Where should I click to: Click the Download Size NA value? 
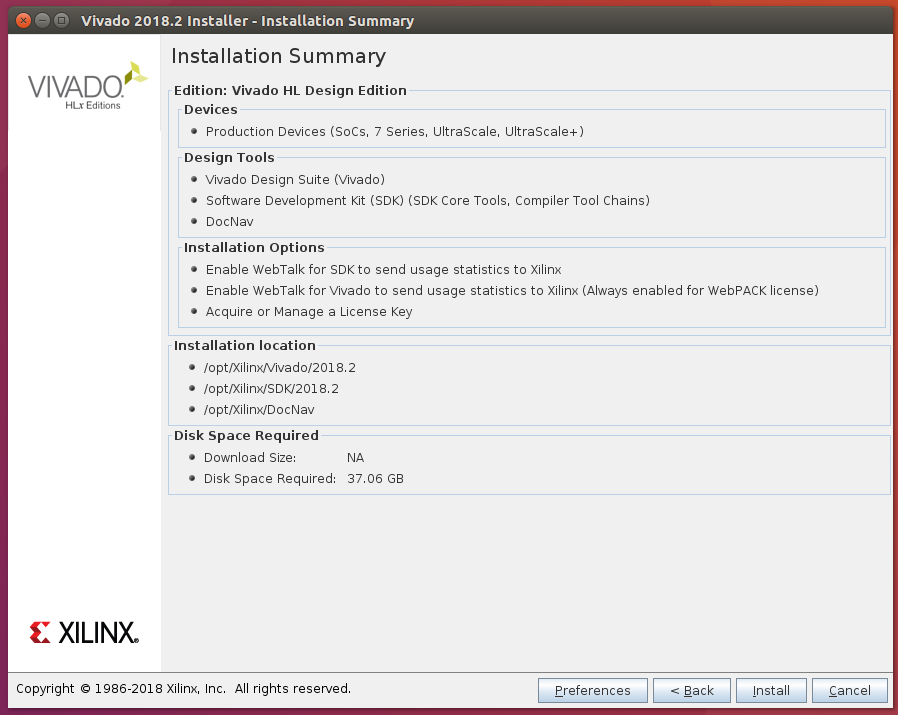(x=355, y=458)
